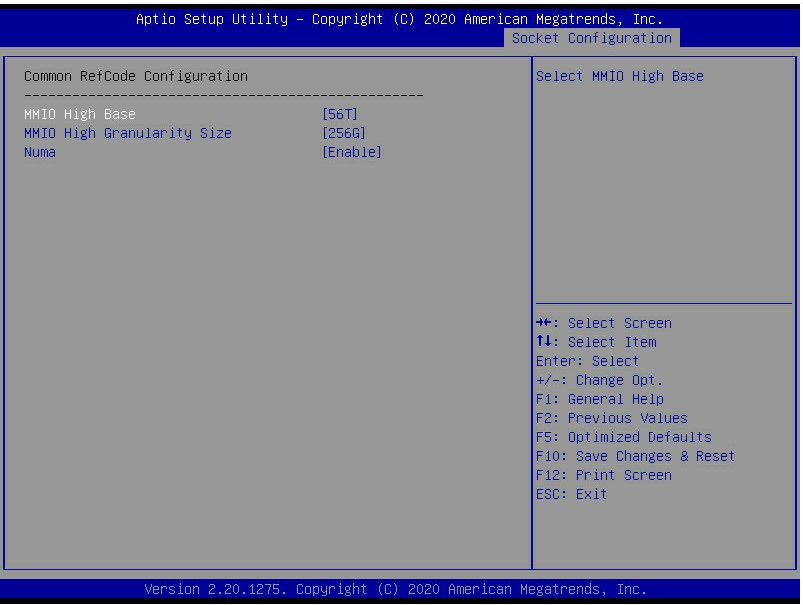Viewport: 803px width, 605px height.
Task: Click the Aptio Setup Utility title text
Action: click(x=399, y=19)
